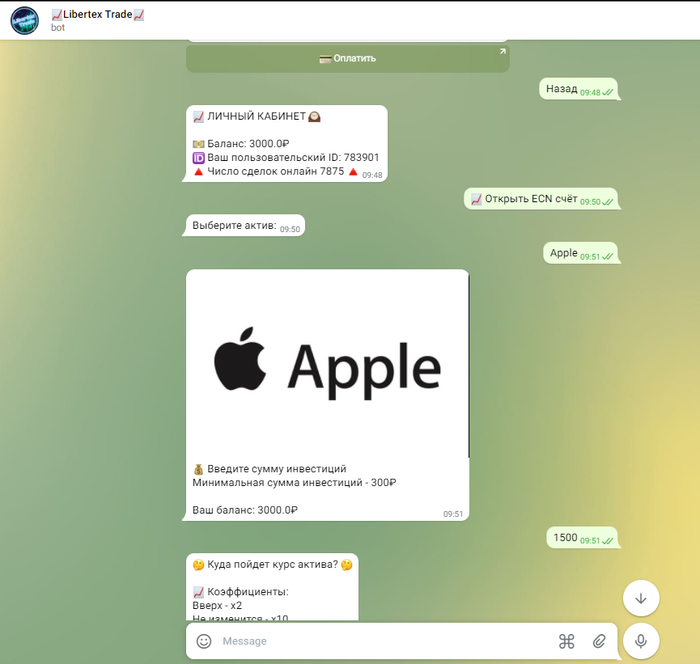Click the 'bot' status label under title
700x664 pixels.
[58, 28]
